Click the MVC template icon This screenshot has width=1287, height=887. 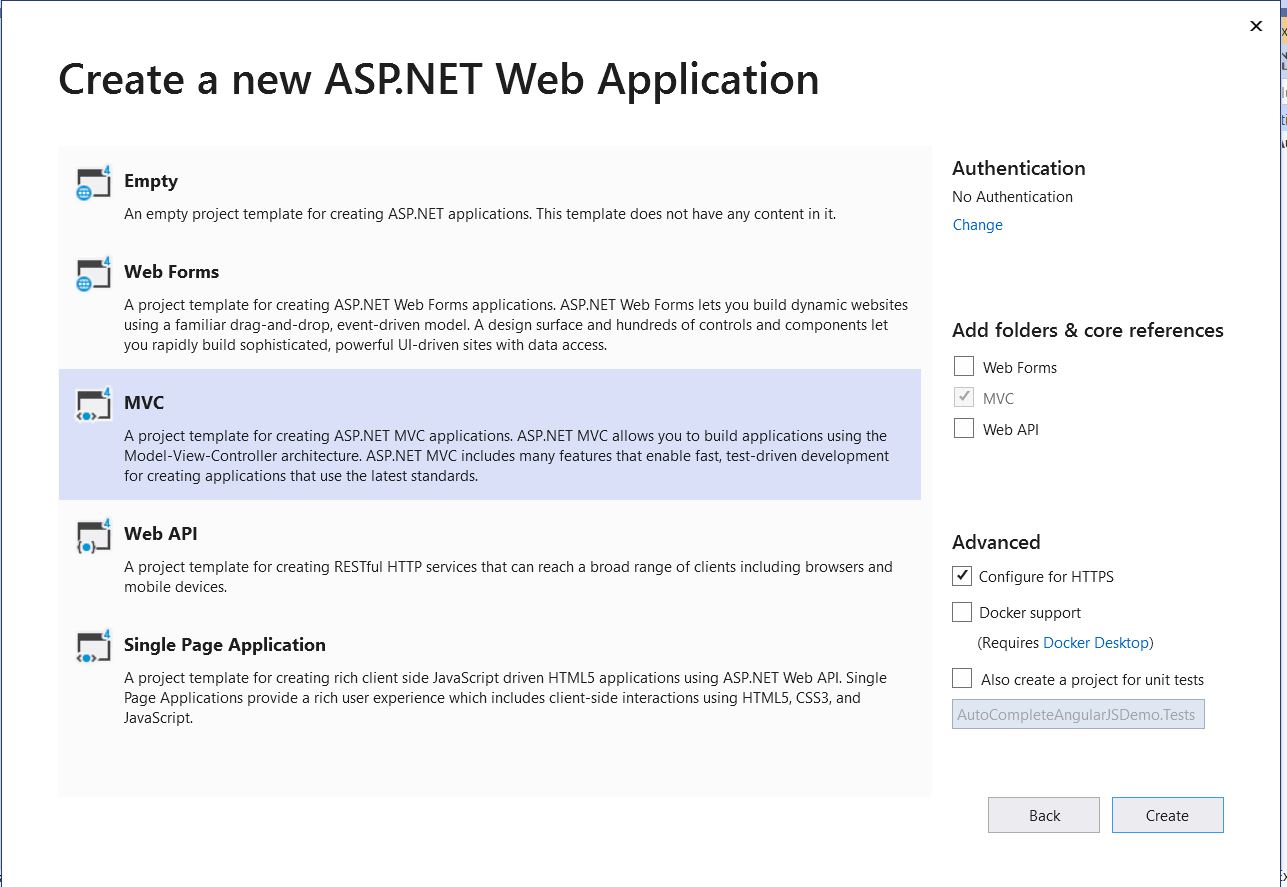(x=93, y=405)
